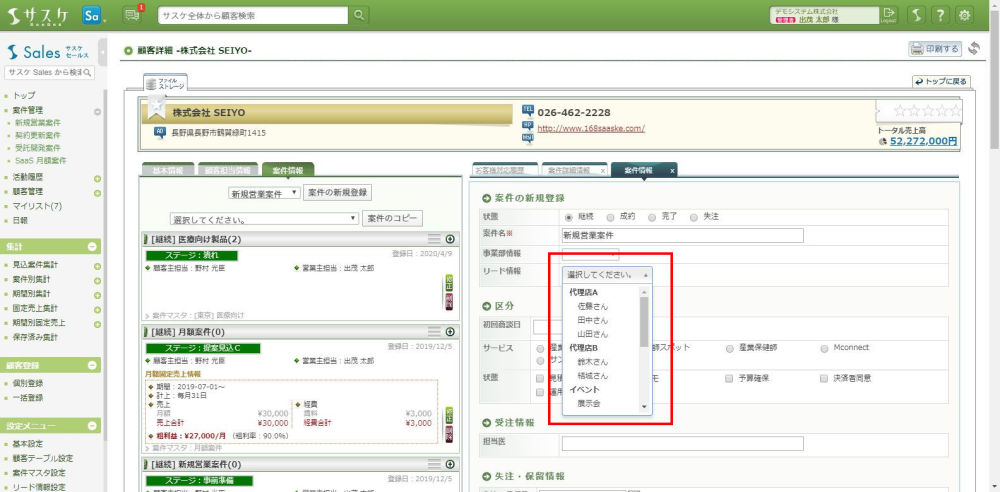Collapse the 集計 sidebar section
This screenshot has height=492, width=1000.
(x=92, y=246)
